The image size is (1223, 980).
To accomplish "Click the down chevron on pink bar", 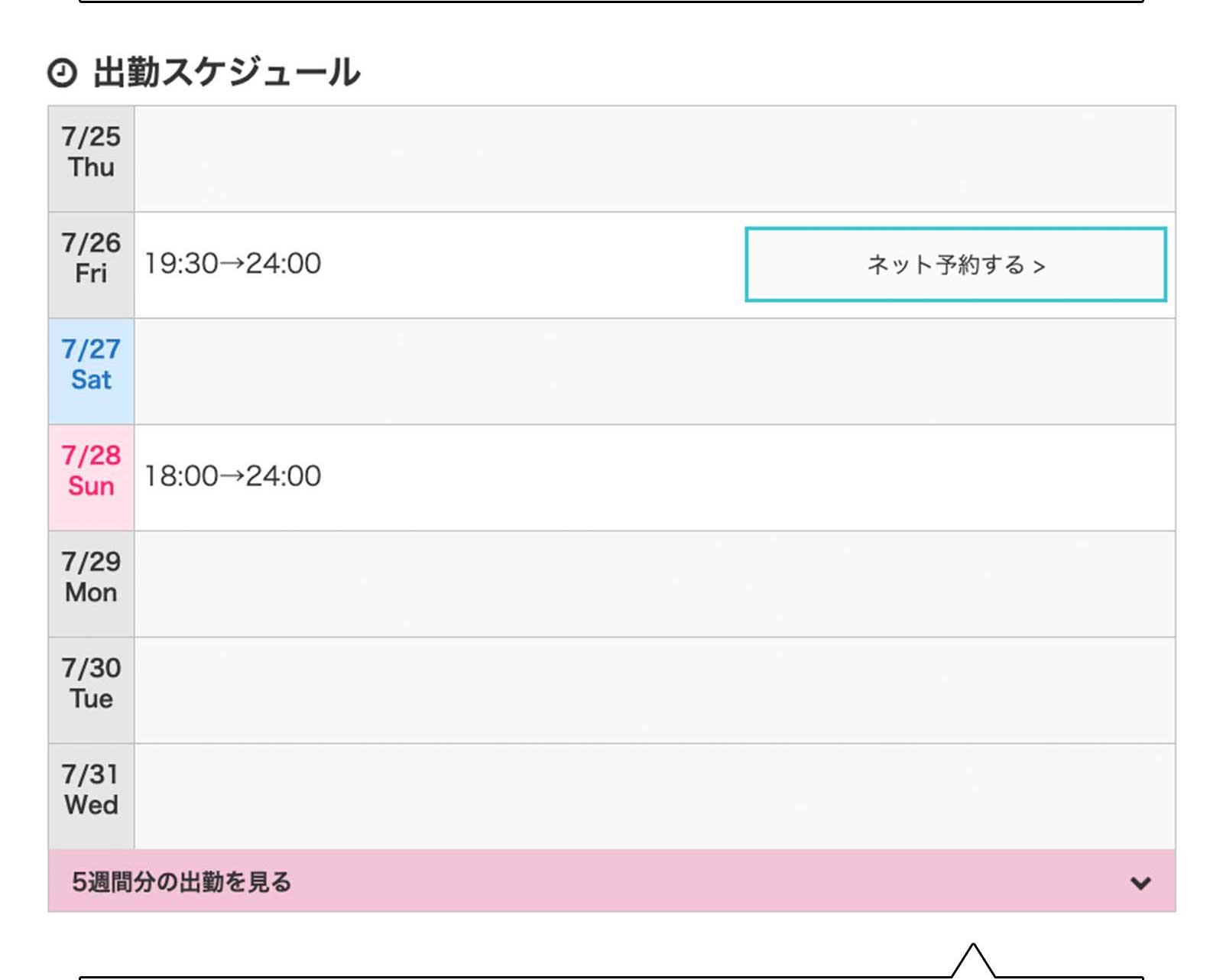I will pyautogui.click(x=1140, y=883).
